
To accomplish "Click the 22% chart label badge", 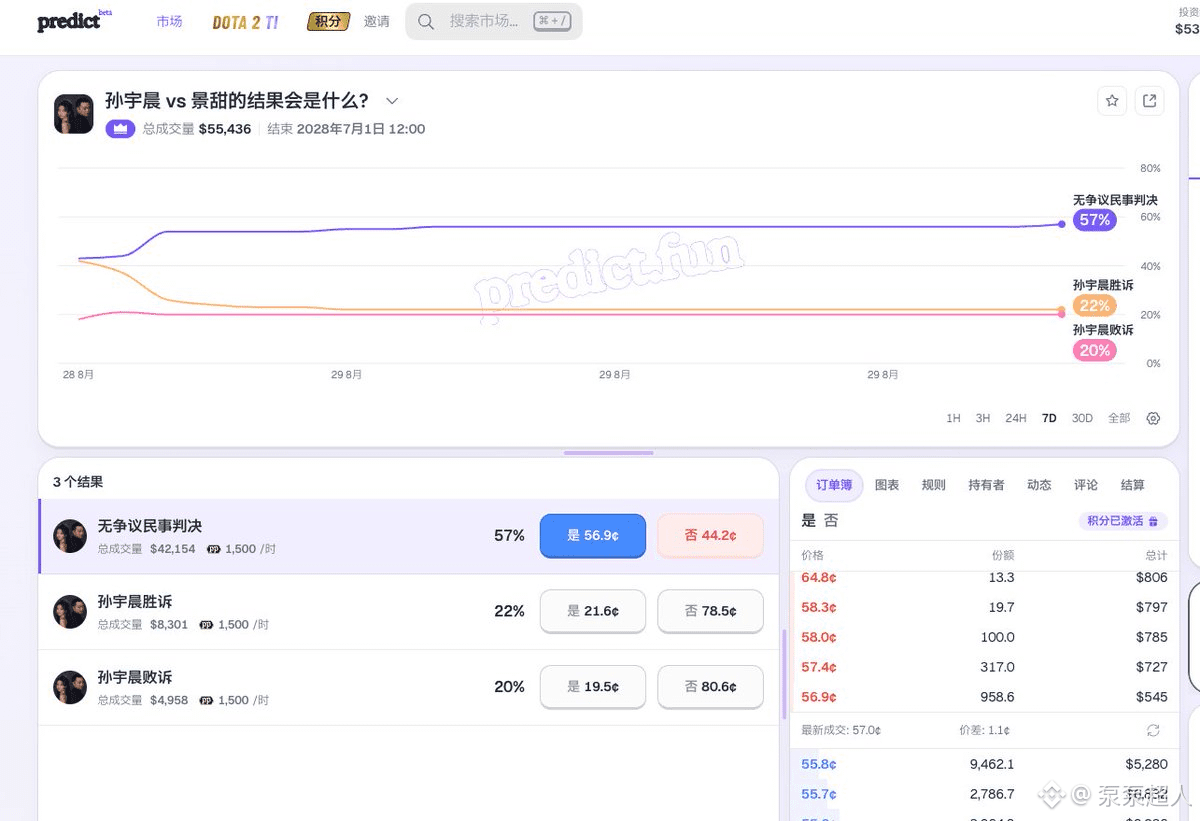I will click(1095, 306).
